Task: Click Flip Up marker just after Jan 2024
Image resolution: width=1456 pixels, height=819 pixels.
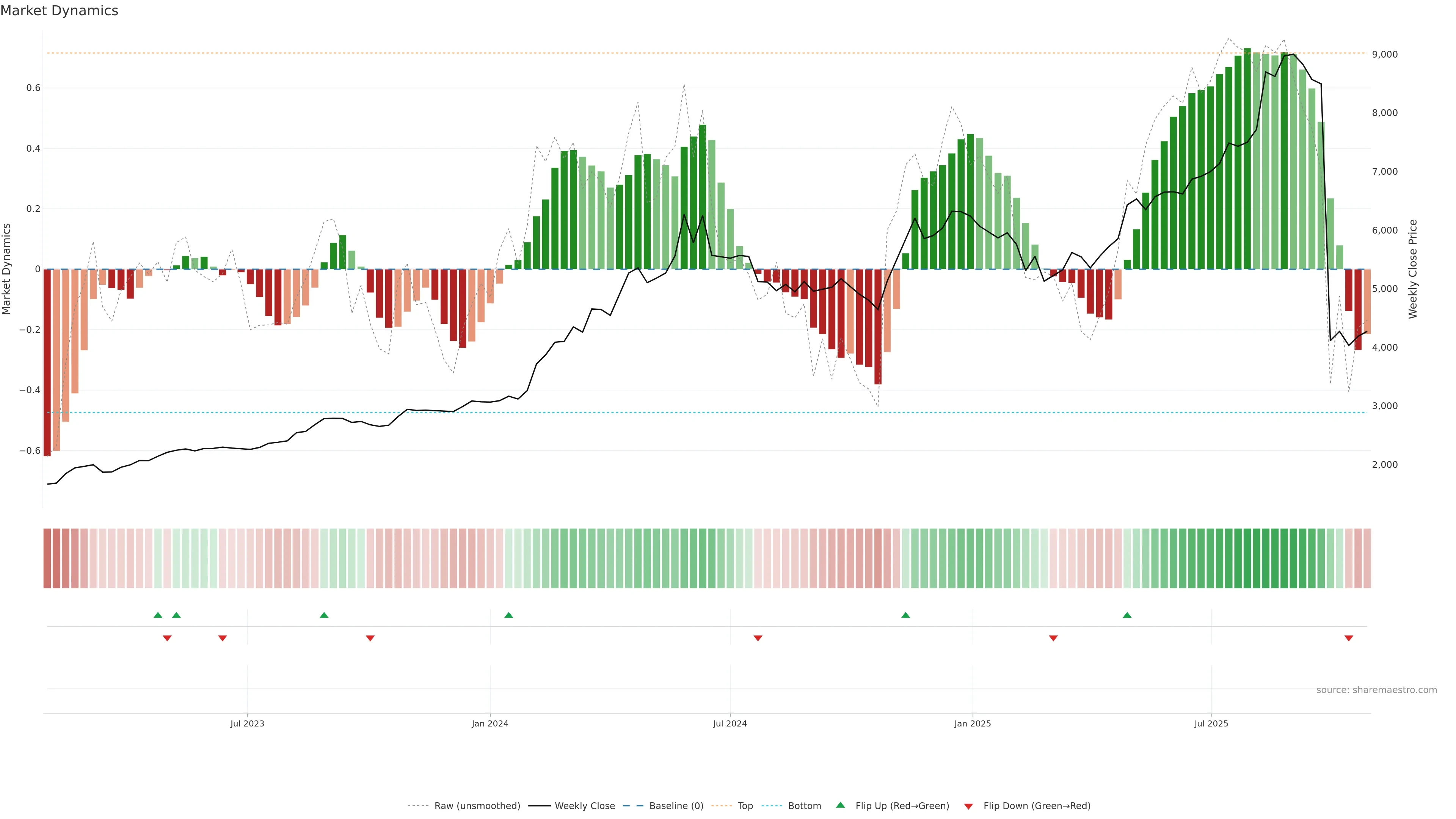Action: (509, 615)
